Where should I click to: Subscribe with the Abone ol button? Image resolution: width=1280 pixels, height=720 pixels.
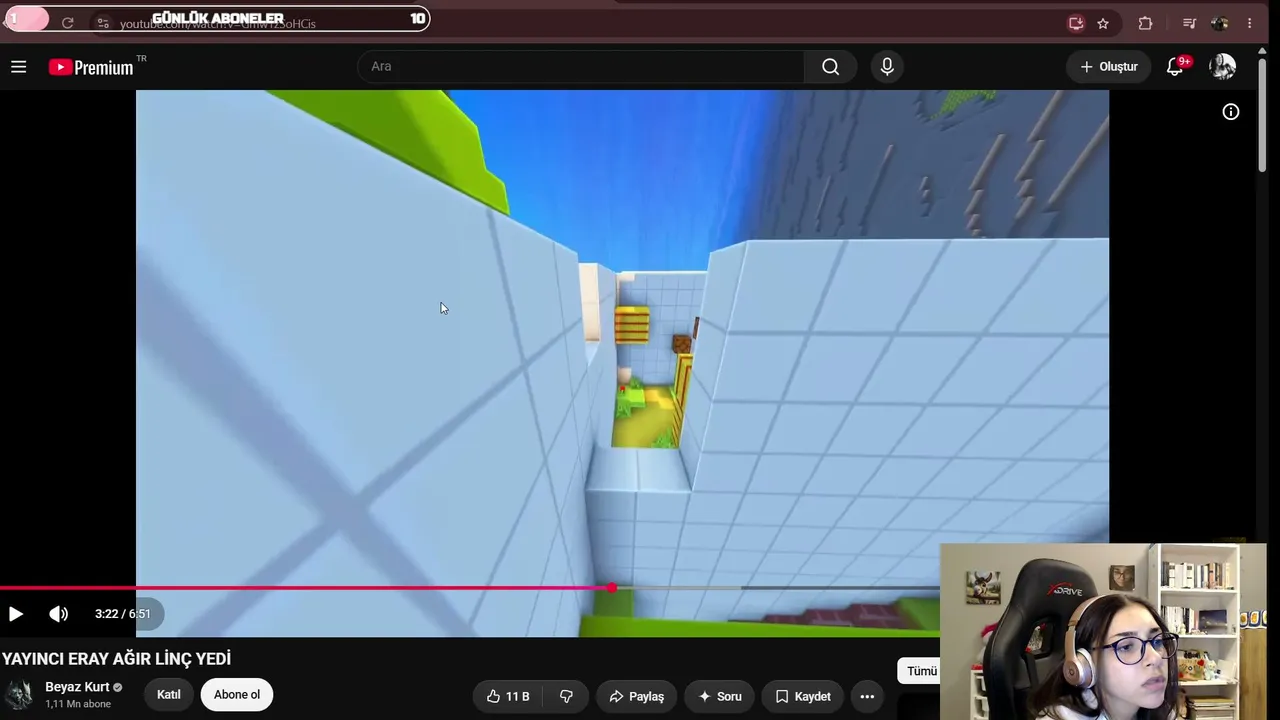[x=237, y=695]
